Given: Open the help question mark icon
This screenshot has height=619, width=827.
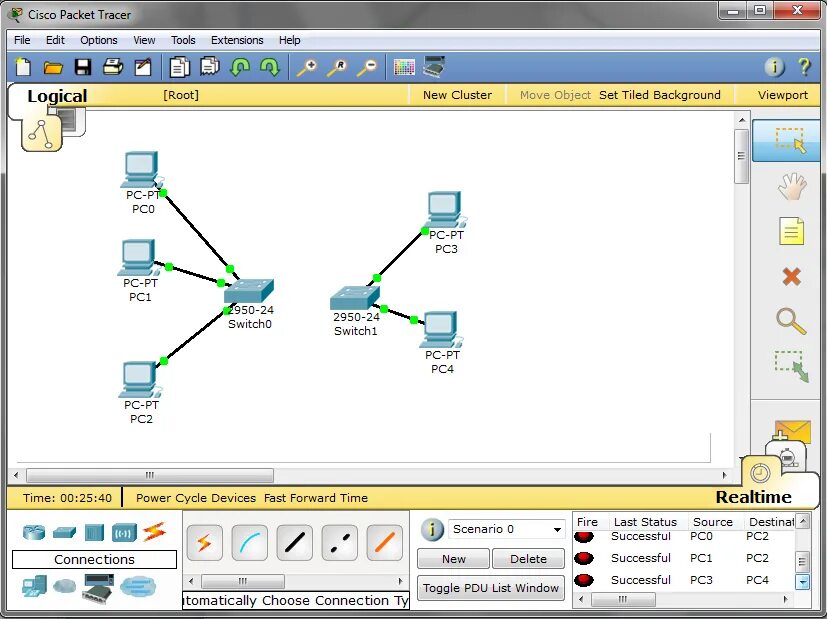Looking at the screenshot, I should tap(804, 67).
